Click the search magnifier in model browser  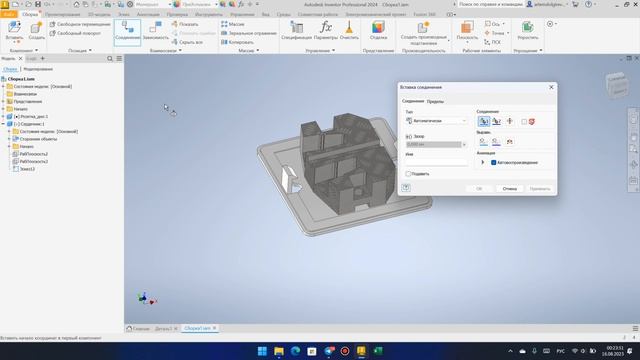[x=110, y=59]
